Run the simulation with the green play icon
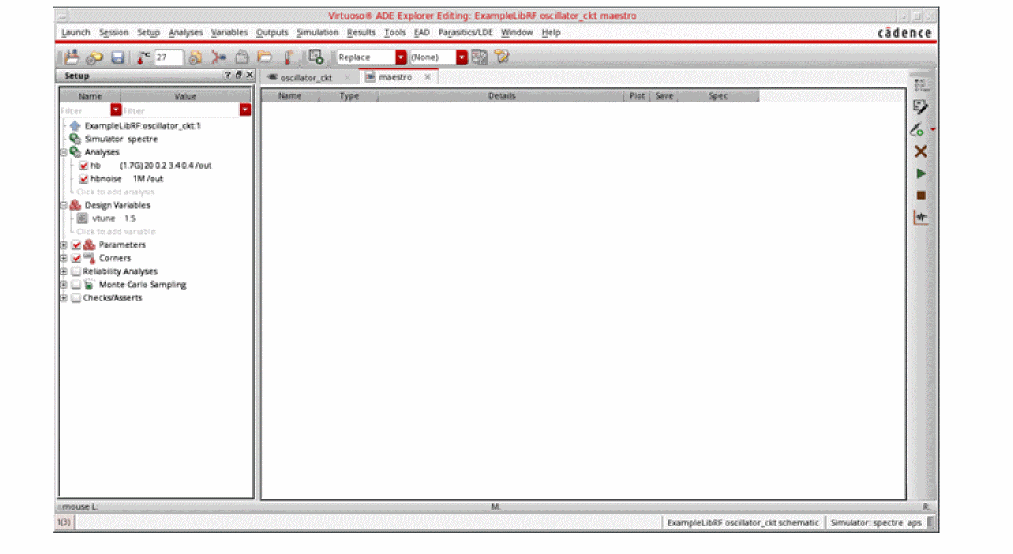Viewport: 1013px width, 554px height. (x=921, y=174)
